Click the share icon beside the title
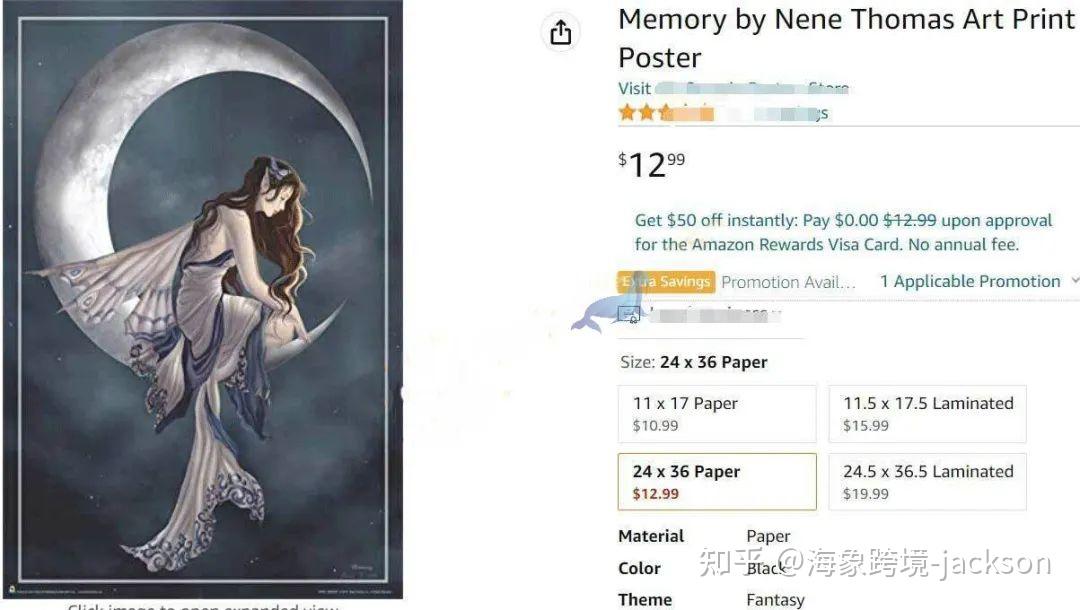 click(561, 32)
